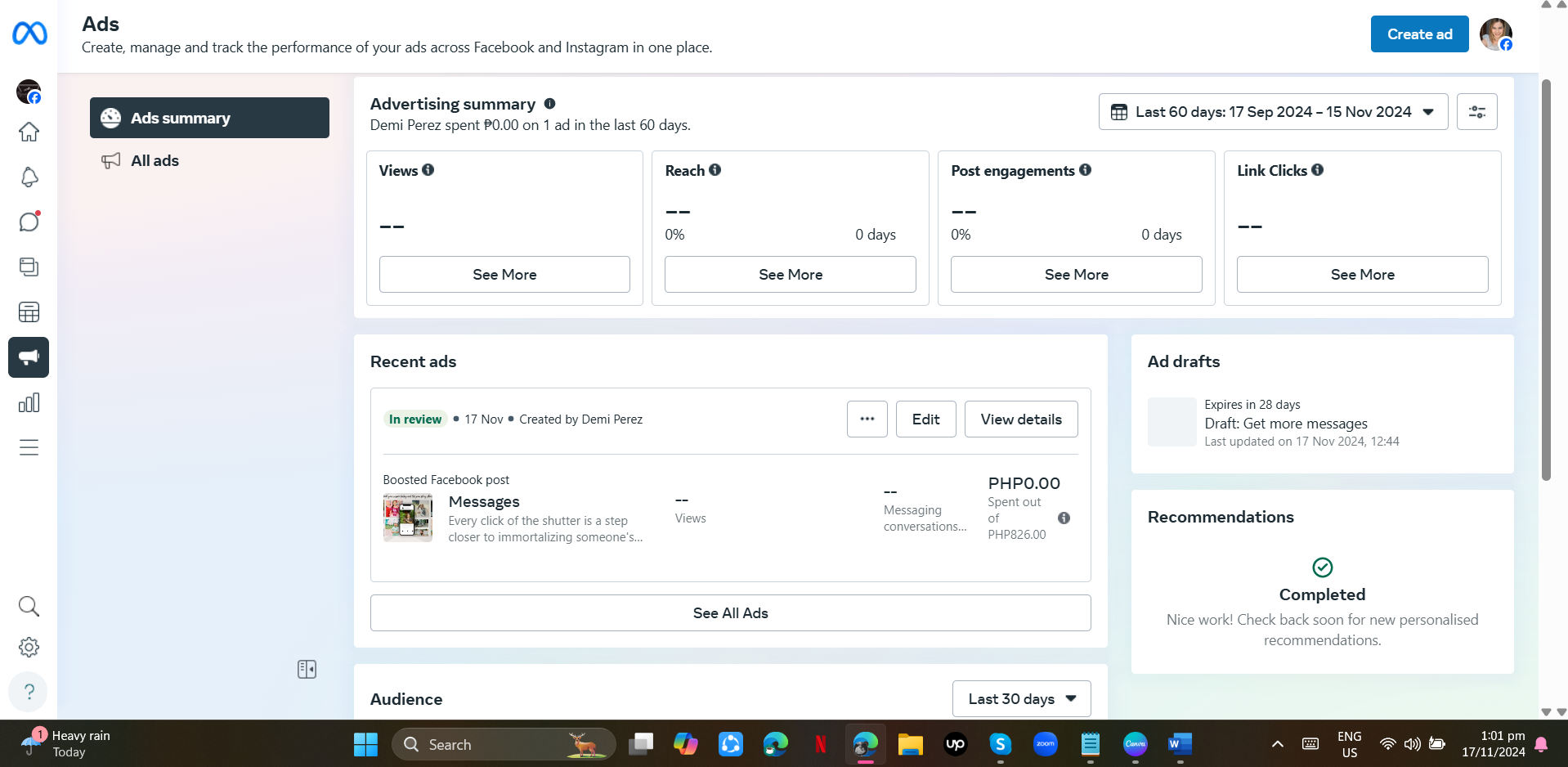Open the three-dot menu for the recent ad
Screen dimensions: 1568x767
(867, 419)
